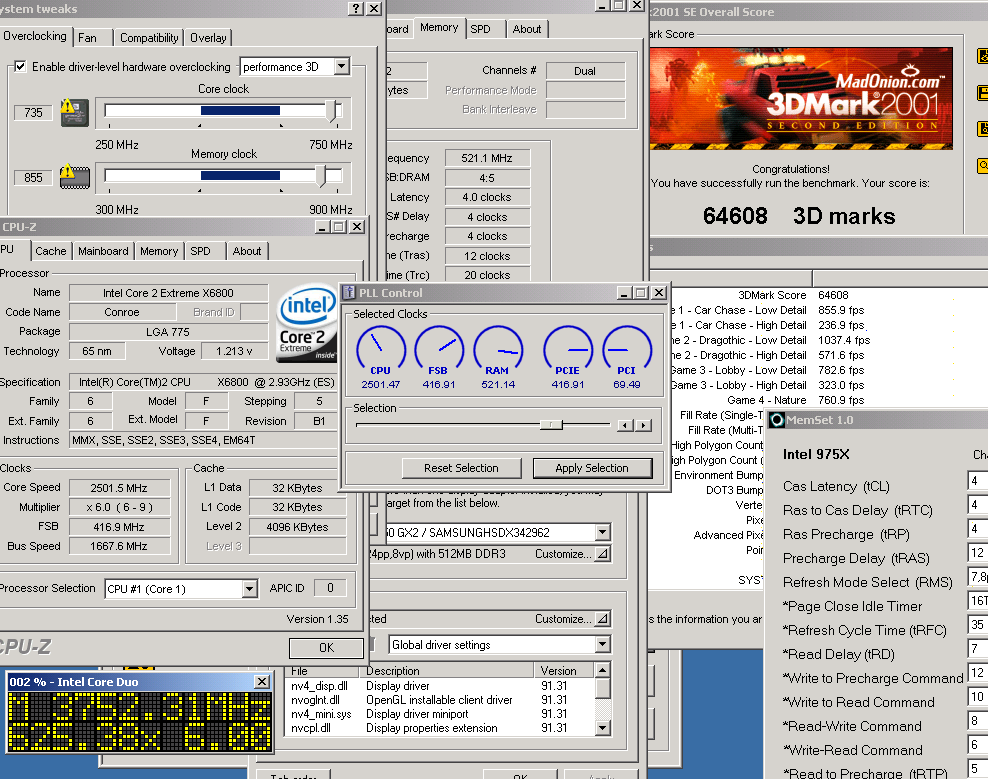Click the MadOnion 3DMark2001 banner image
Viewport: 988px width, 779px height.
pyautogui.click(x=801, y=99)
